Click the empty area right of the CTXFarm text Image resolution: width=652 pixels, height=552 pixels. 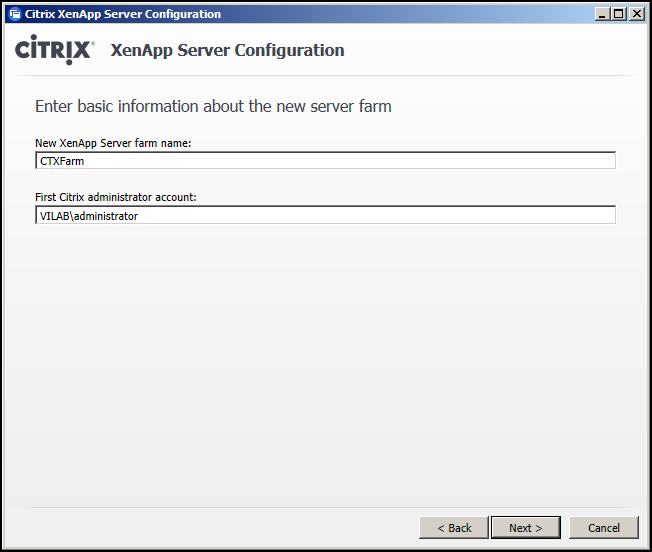pos(349,161)
